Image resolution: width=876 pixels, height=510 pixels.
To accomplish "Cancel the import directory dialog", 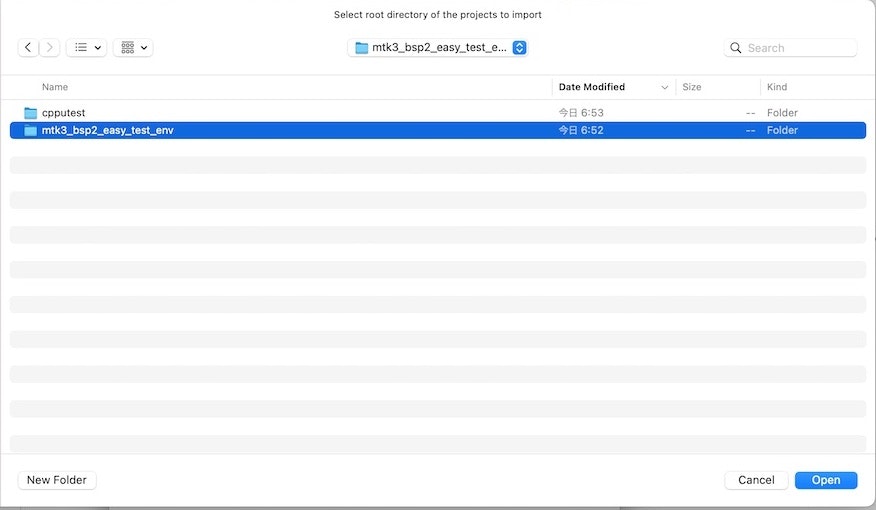I will pyautogui.click(x=756, y=480).
